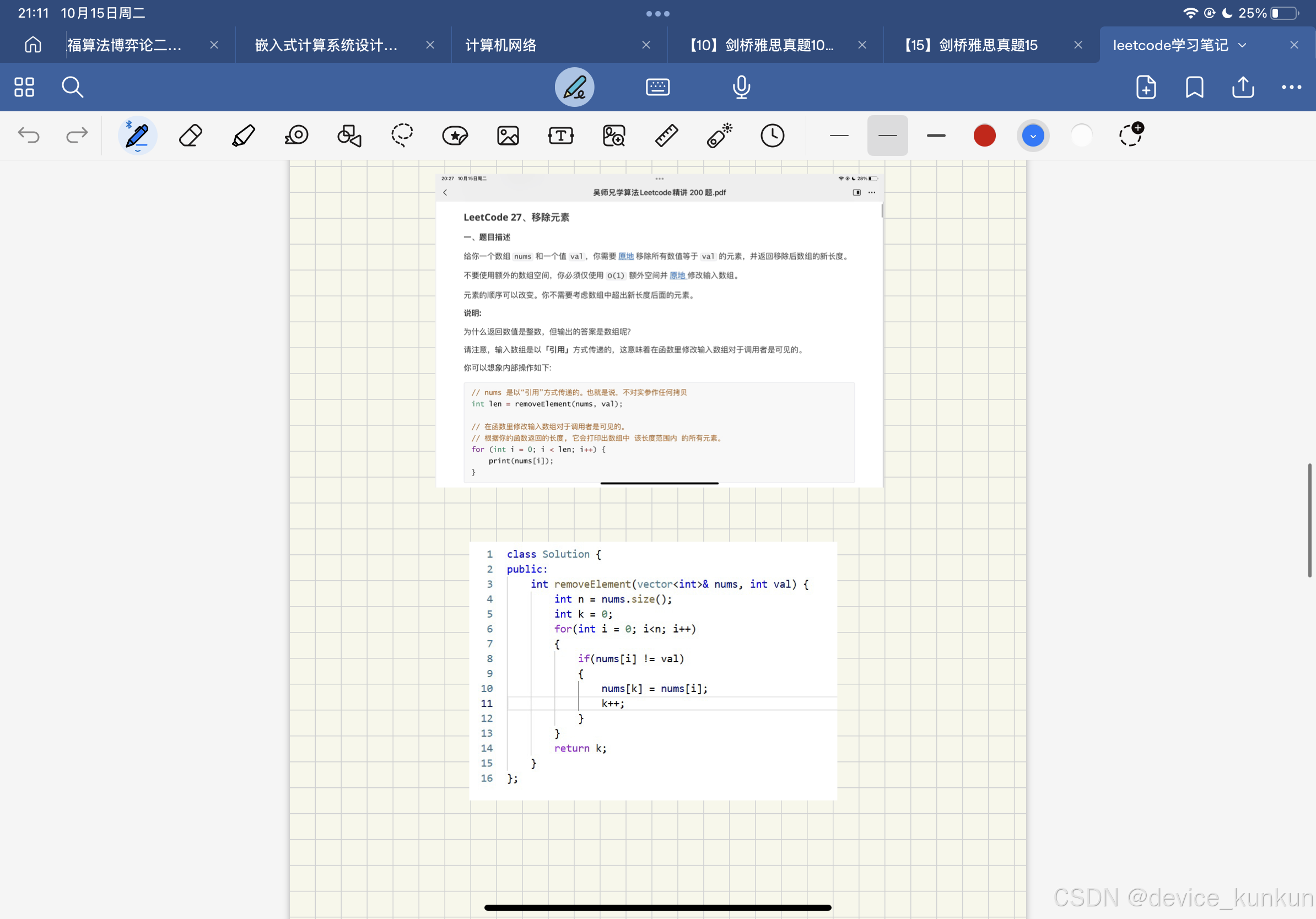Viewport: 1316px width, 919px height.
Task: Open the blue color options dropdown
Action: point(1033,136)
